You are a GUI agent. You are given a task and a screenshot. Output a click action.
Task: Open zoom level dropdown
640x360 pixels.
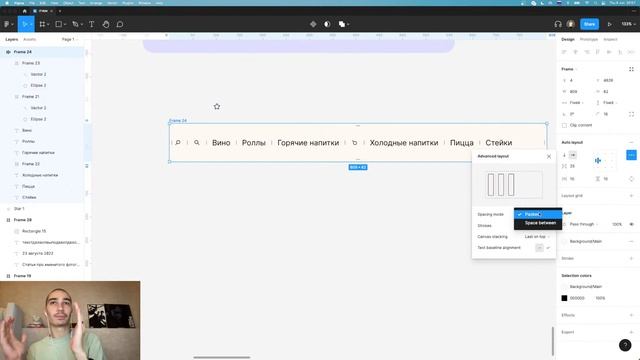(x=628, y=24)
